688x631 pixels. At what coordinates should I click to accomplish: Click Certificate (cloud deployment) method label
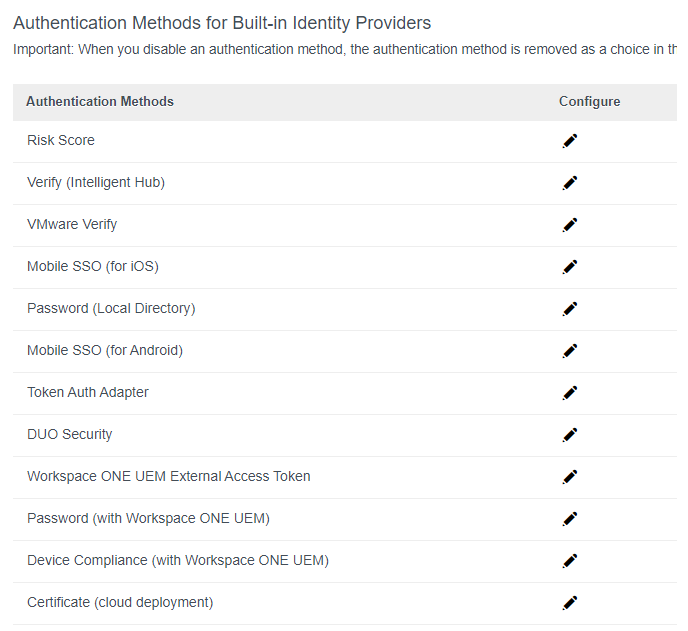[120, 602]
